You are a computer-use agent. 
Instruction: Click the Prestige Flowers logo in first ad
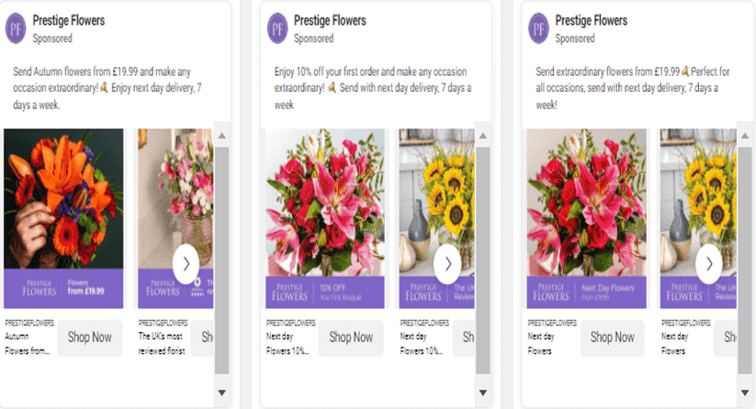(16, 29)
